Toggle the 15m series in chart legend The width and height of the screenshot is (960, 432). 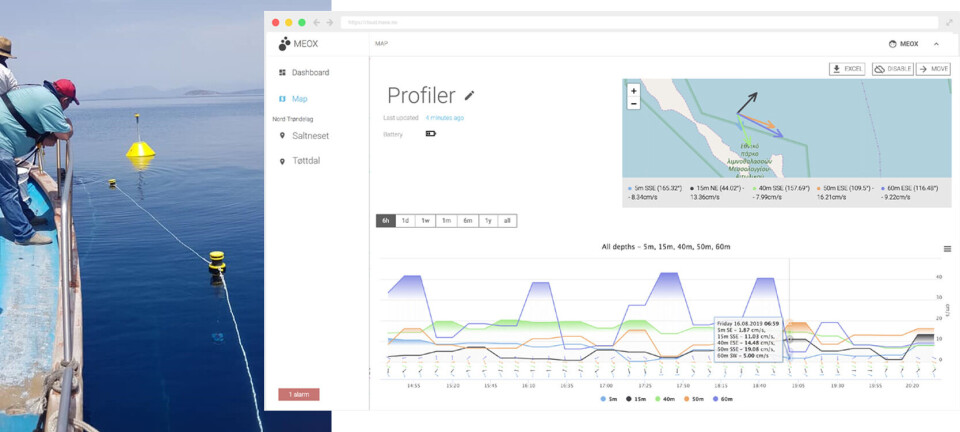click(x=635, y=399)
